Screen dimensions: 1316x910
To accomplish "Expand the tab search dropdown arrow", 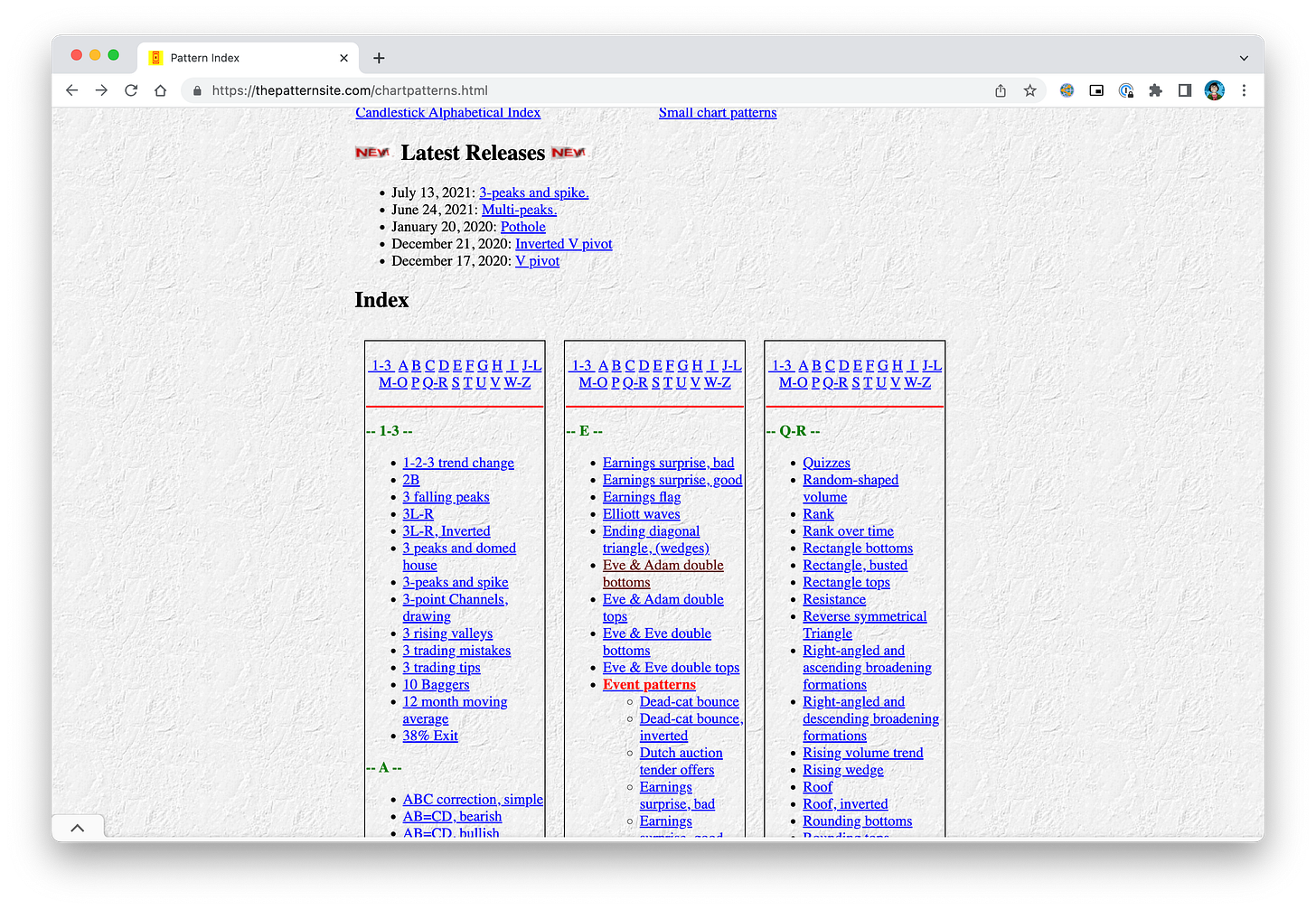I will pos(1244,58).
